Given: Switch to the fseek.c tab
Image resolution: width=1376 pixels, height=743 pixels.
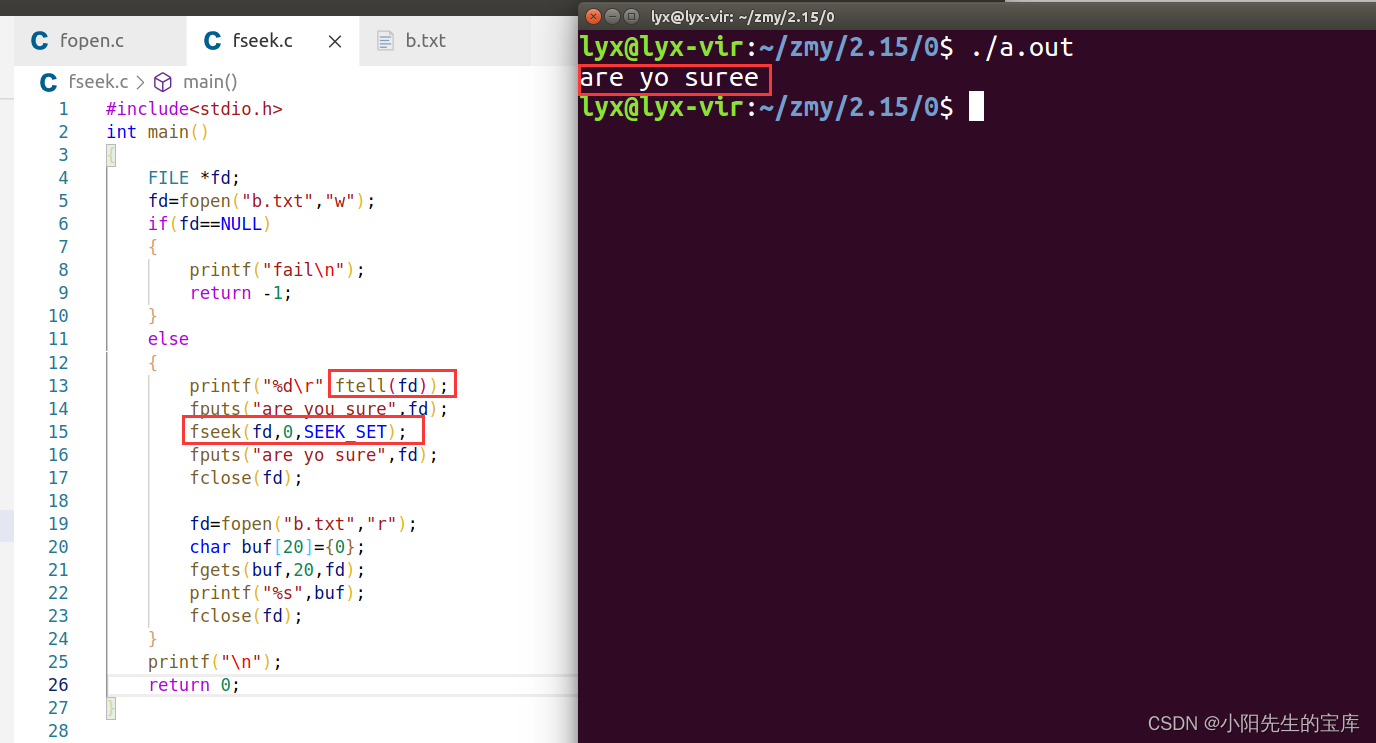Looking at the screenshot, I should (273, 41).
